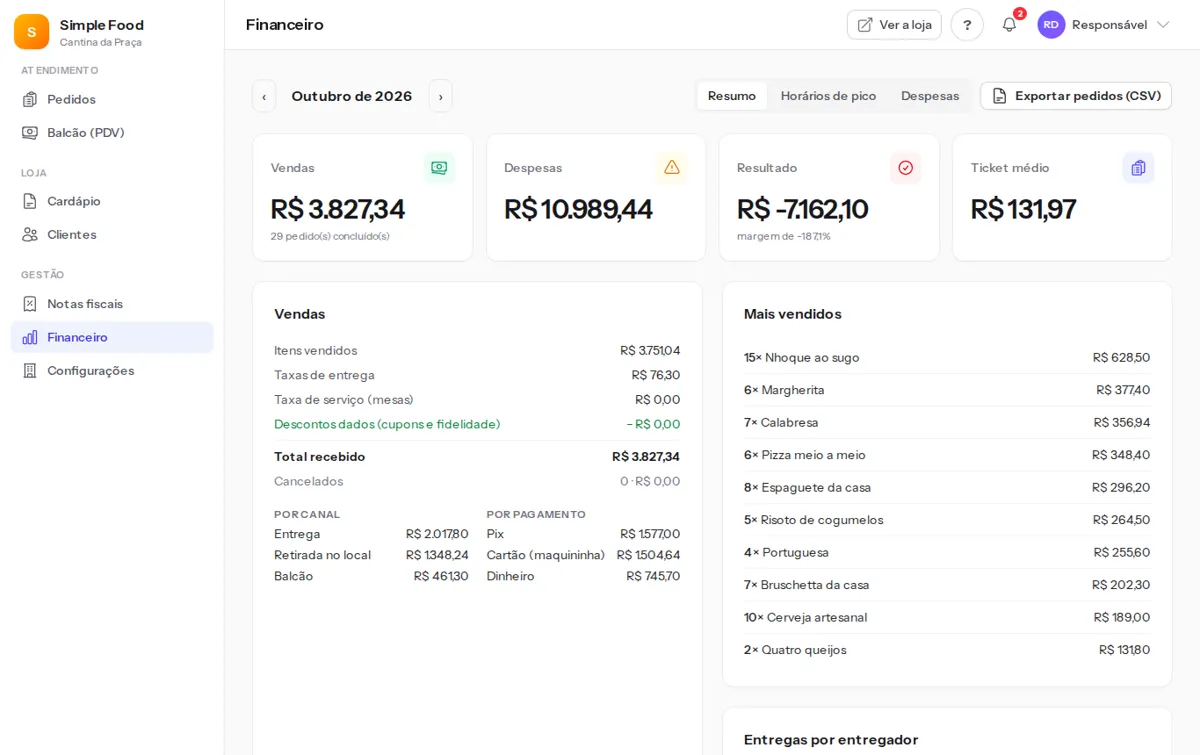Switch to the Resumo tab

point(732,96)
